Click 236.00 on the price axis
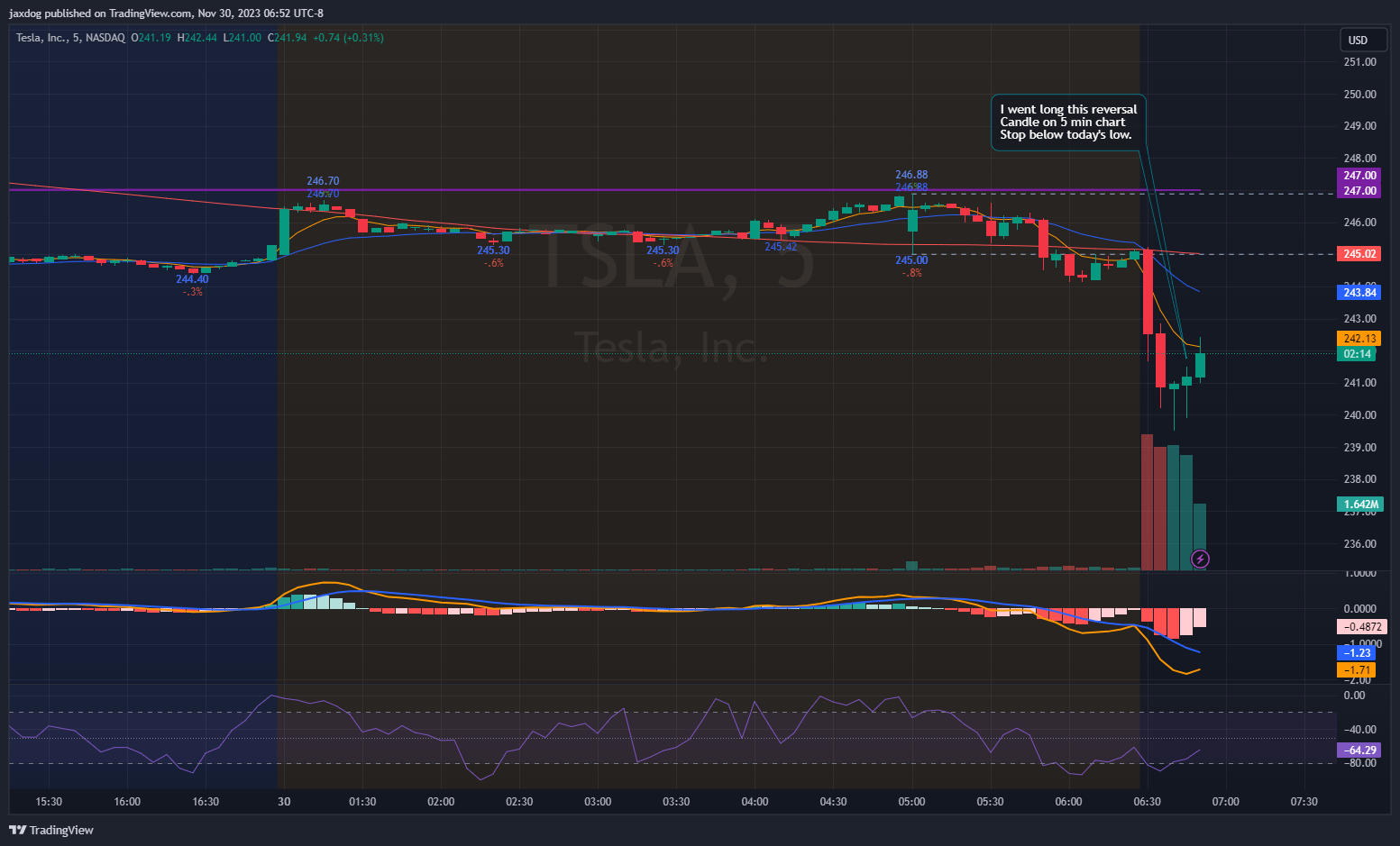 (x=1359, y=544)
